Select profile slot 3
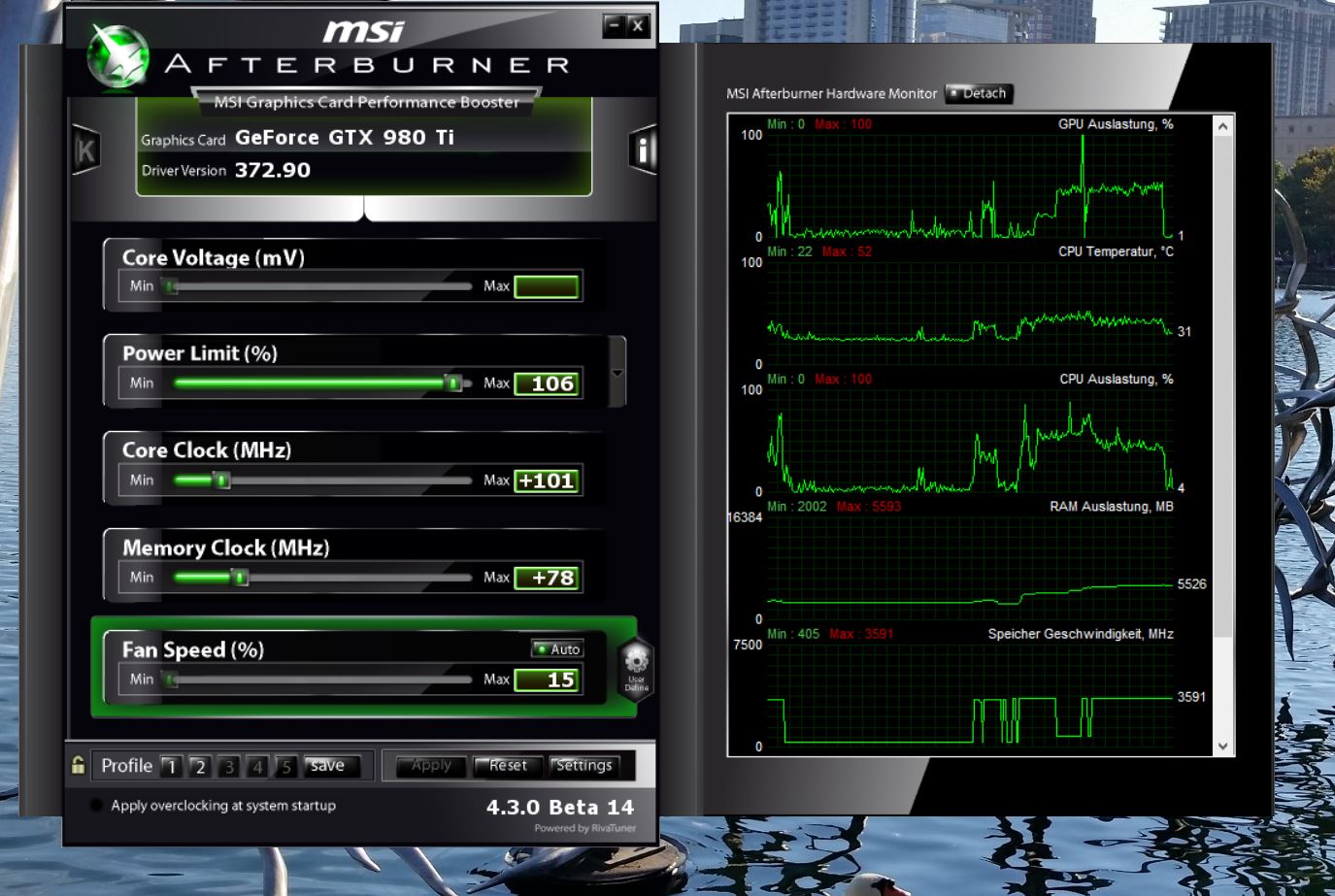This screenshot has width=1335, height=896. (x=229, y=766)
